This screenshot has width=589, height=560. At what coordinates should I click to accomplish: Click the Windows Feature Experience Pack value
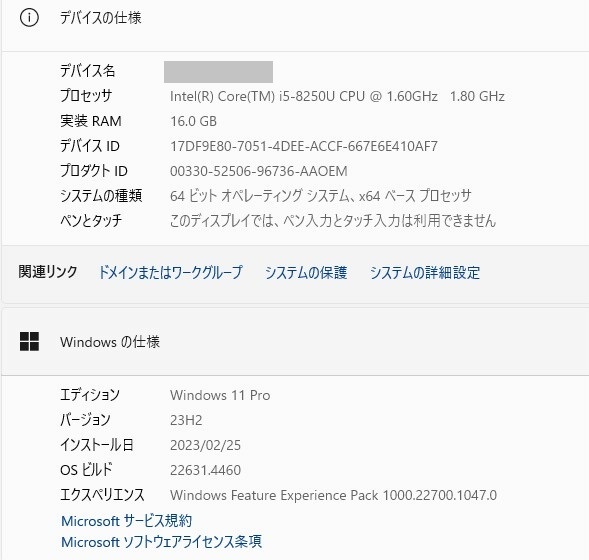tap(334, 495)
